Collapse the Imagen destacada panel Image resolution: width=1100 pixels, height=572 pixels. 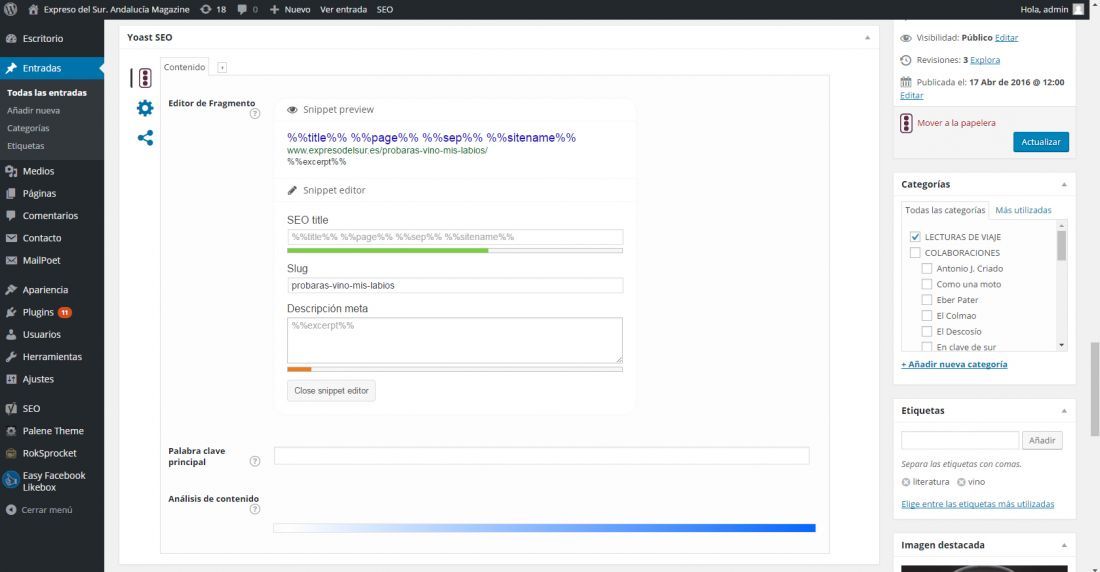(1064, 545)
